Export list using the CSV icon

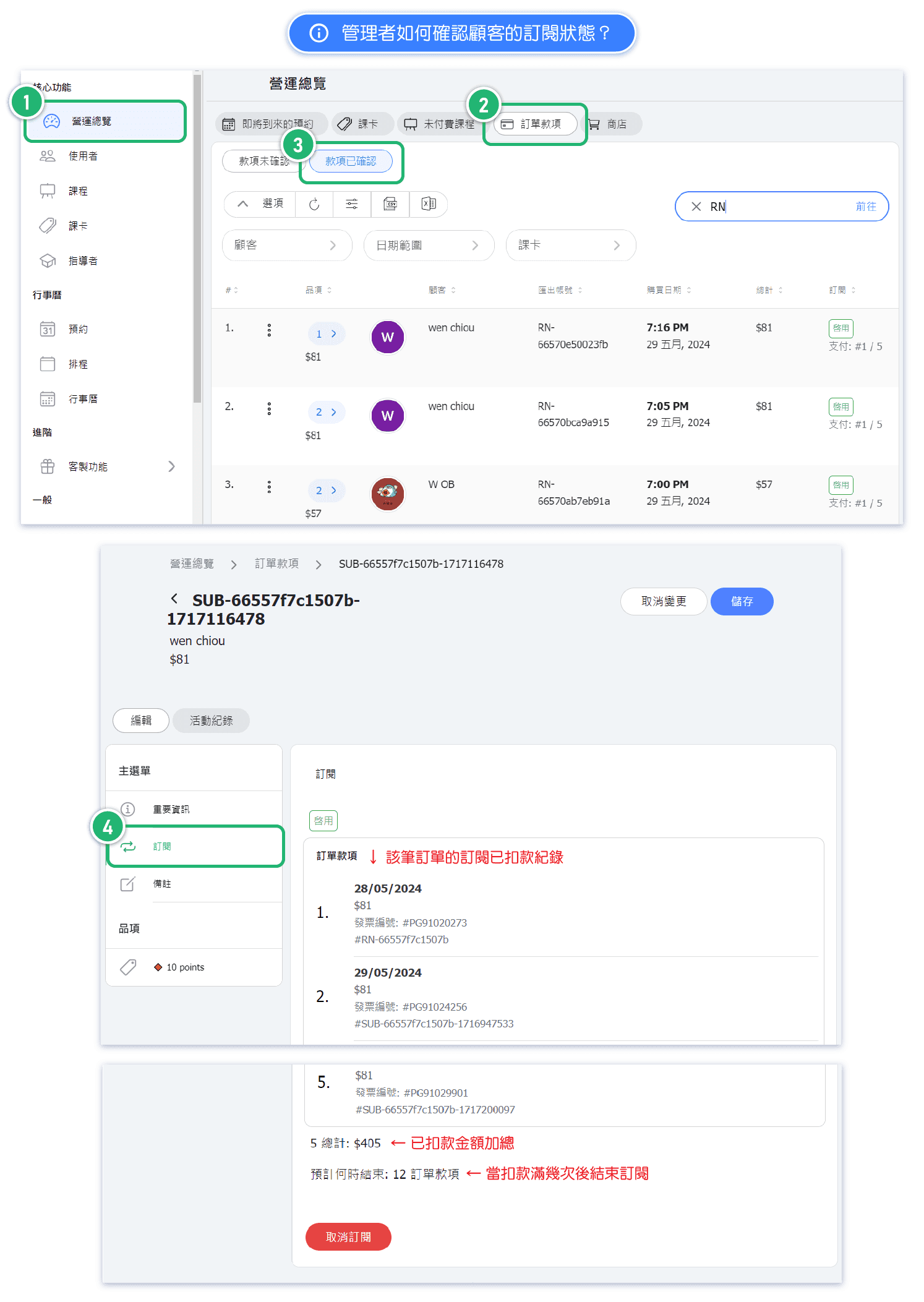pos(390,204)
